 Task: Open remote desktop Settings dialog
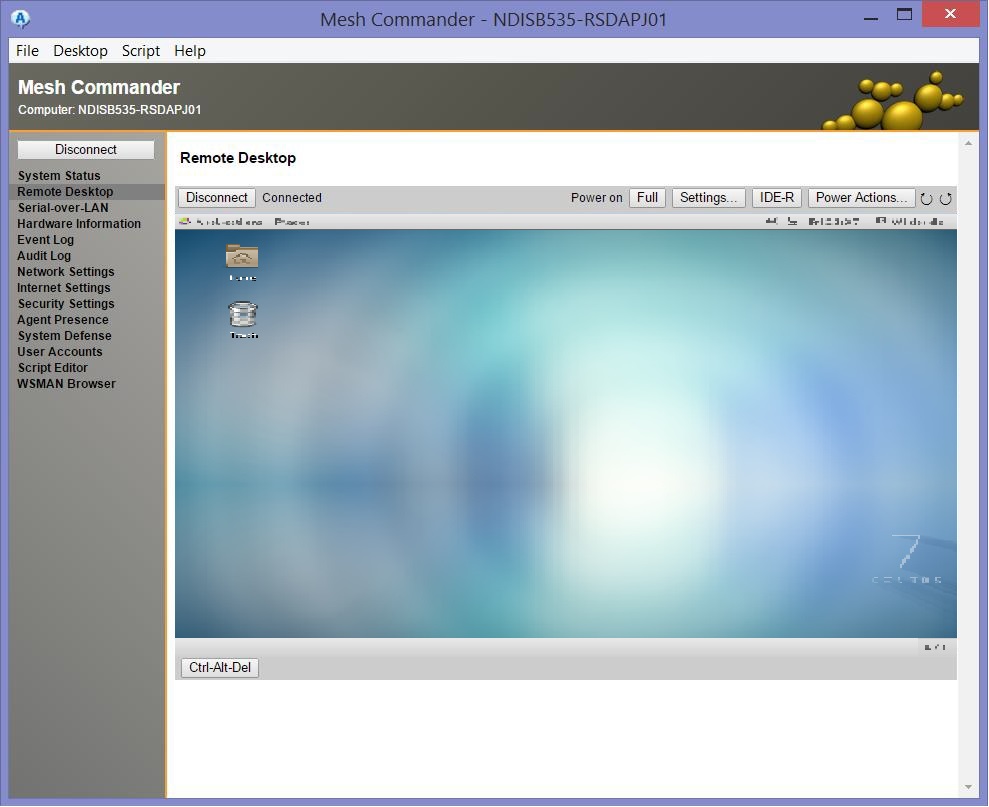[x=708, y=197]
